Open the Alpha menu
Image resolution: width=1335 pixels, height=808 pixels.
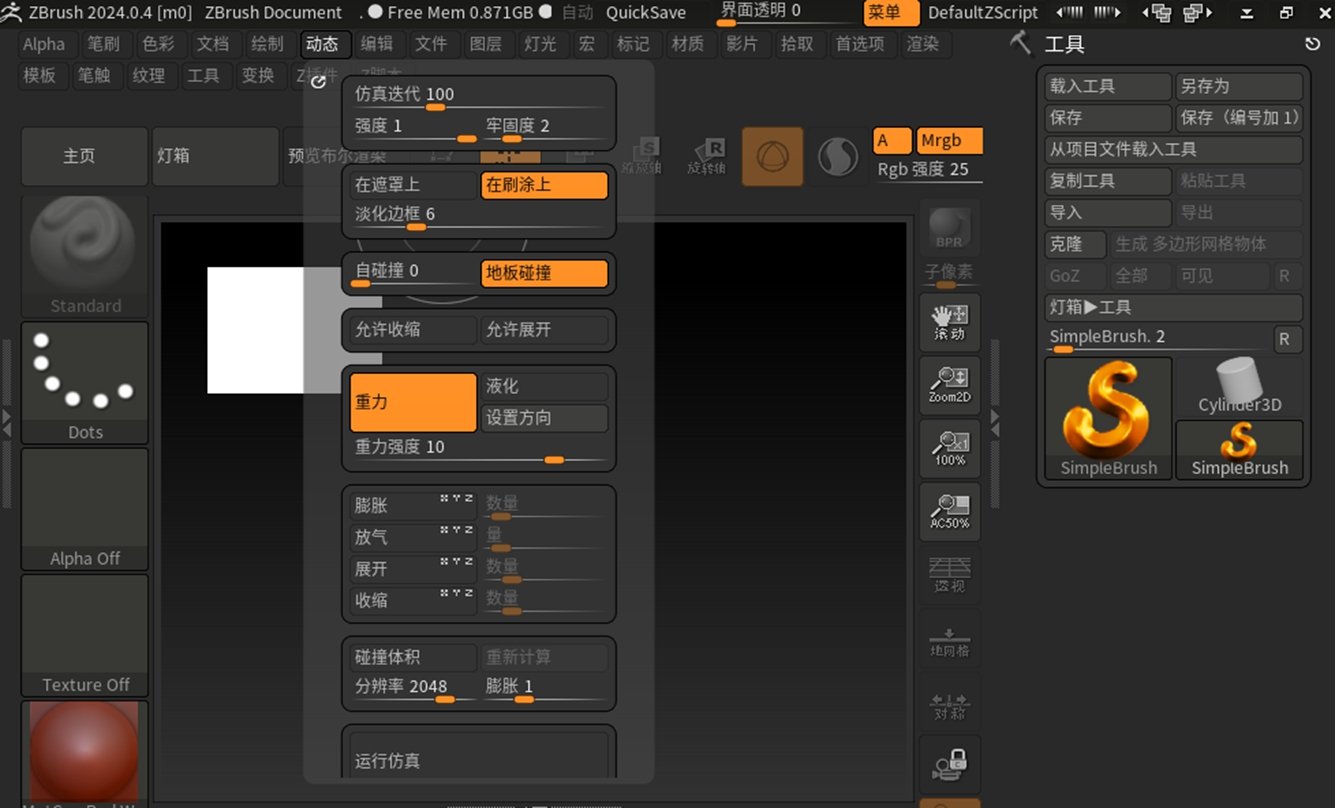click(x=44, y=44)
